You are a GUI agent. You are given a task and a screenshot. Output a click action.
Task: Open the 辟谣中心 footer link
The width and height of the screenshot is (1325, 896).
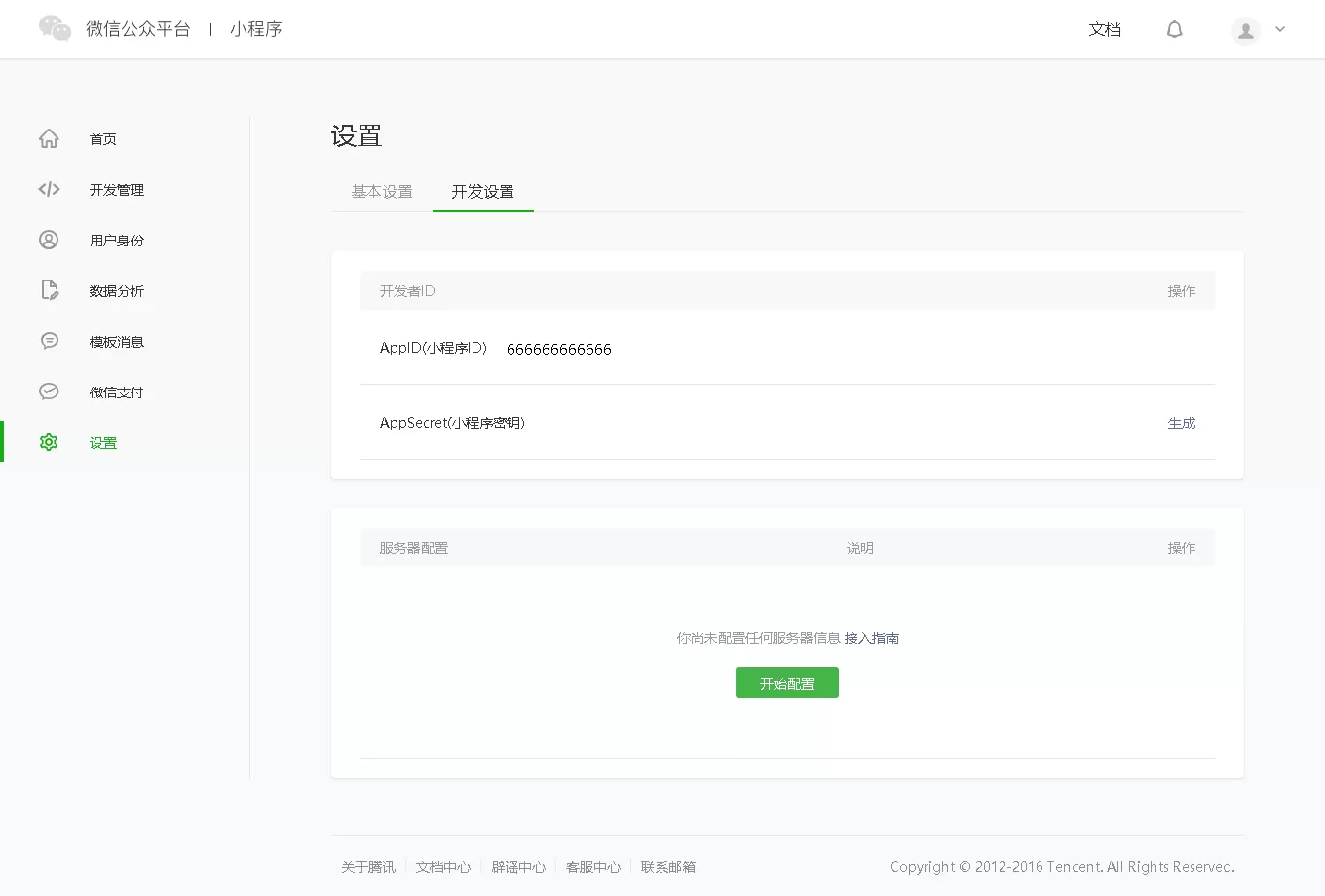point(518,867)
